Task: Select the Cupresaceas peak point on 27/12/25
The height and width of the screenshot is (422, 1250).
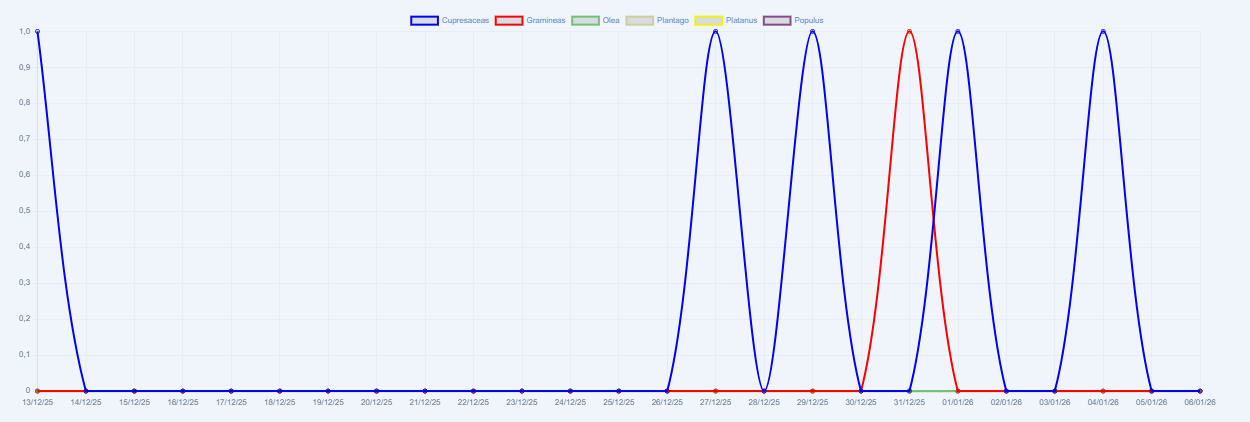Action: 715,31
